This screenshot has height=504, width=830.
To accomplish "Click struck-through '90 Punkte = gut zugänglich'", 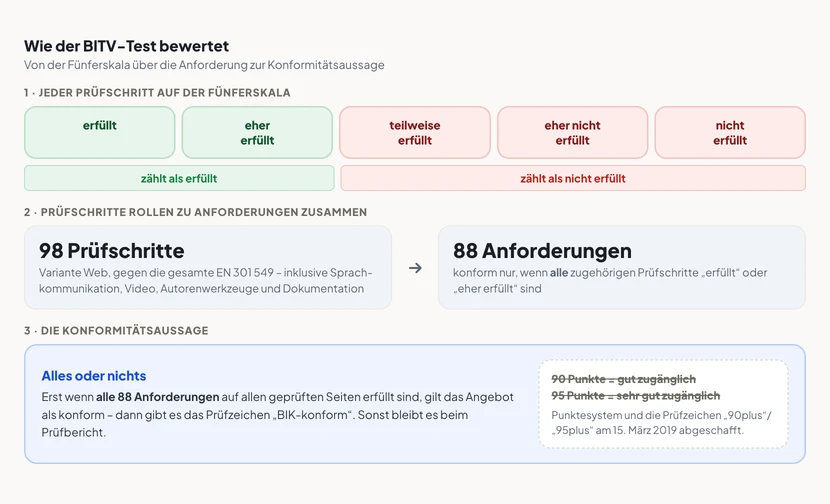I will pyautogui.click(x=624, y=379).
